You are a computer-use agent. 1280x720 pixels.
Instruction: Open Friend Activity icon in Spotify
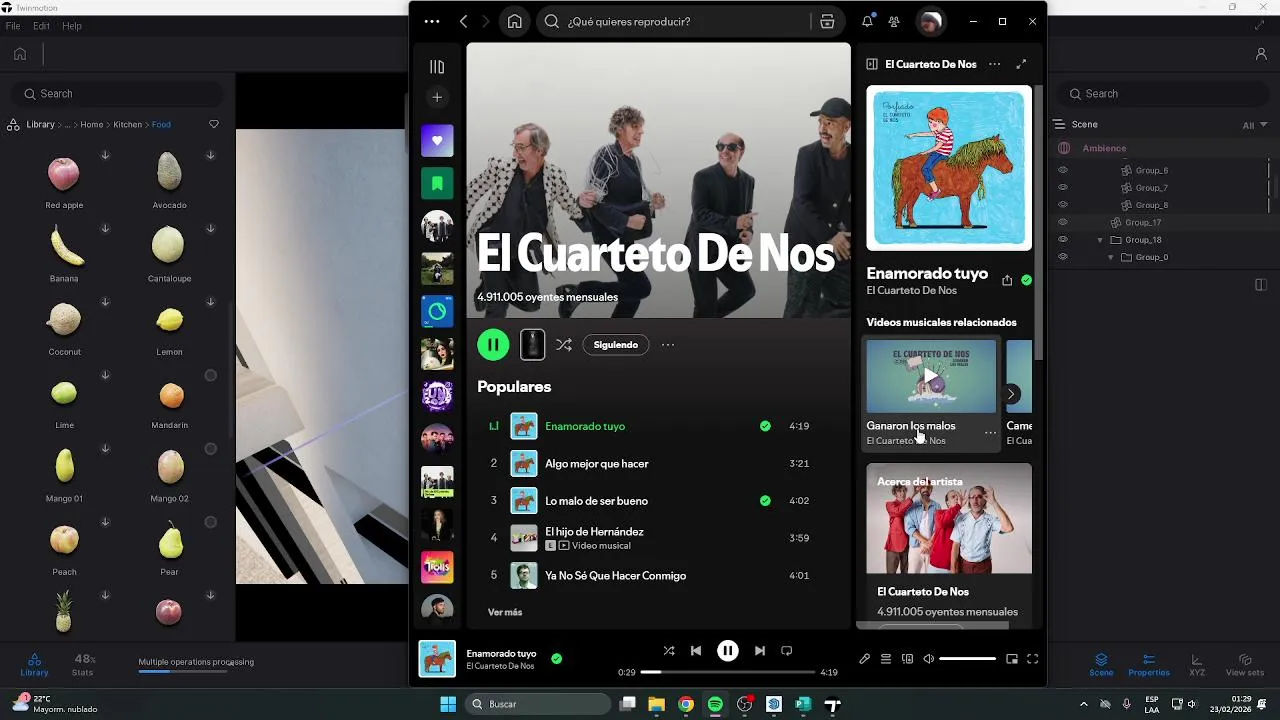894,21
